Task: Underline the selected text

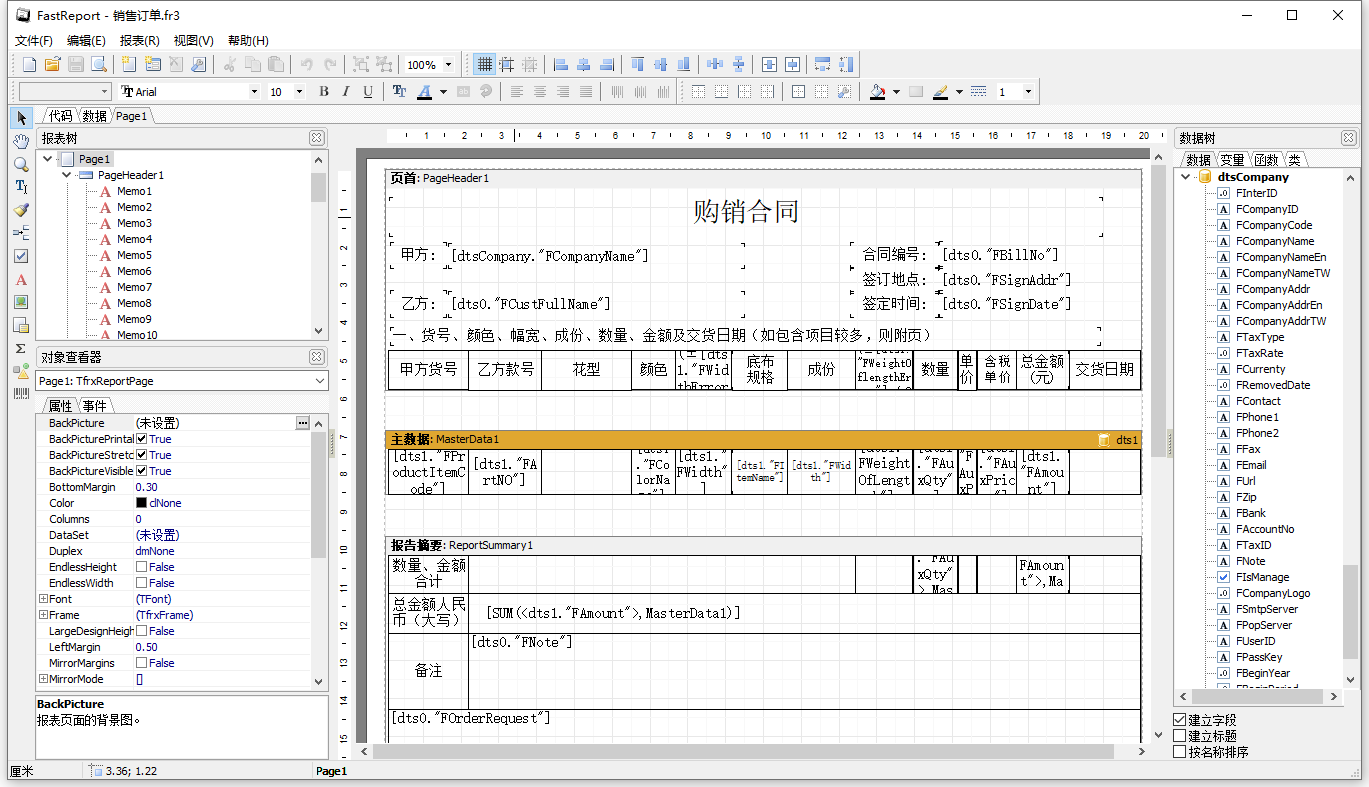Action: pyautogui.click(x=368, y=91)
